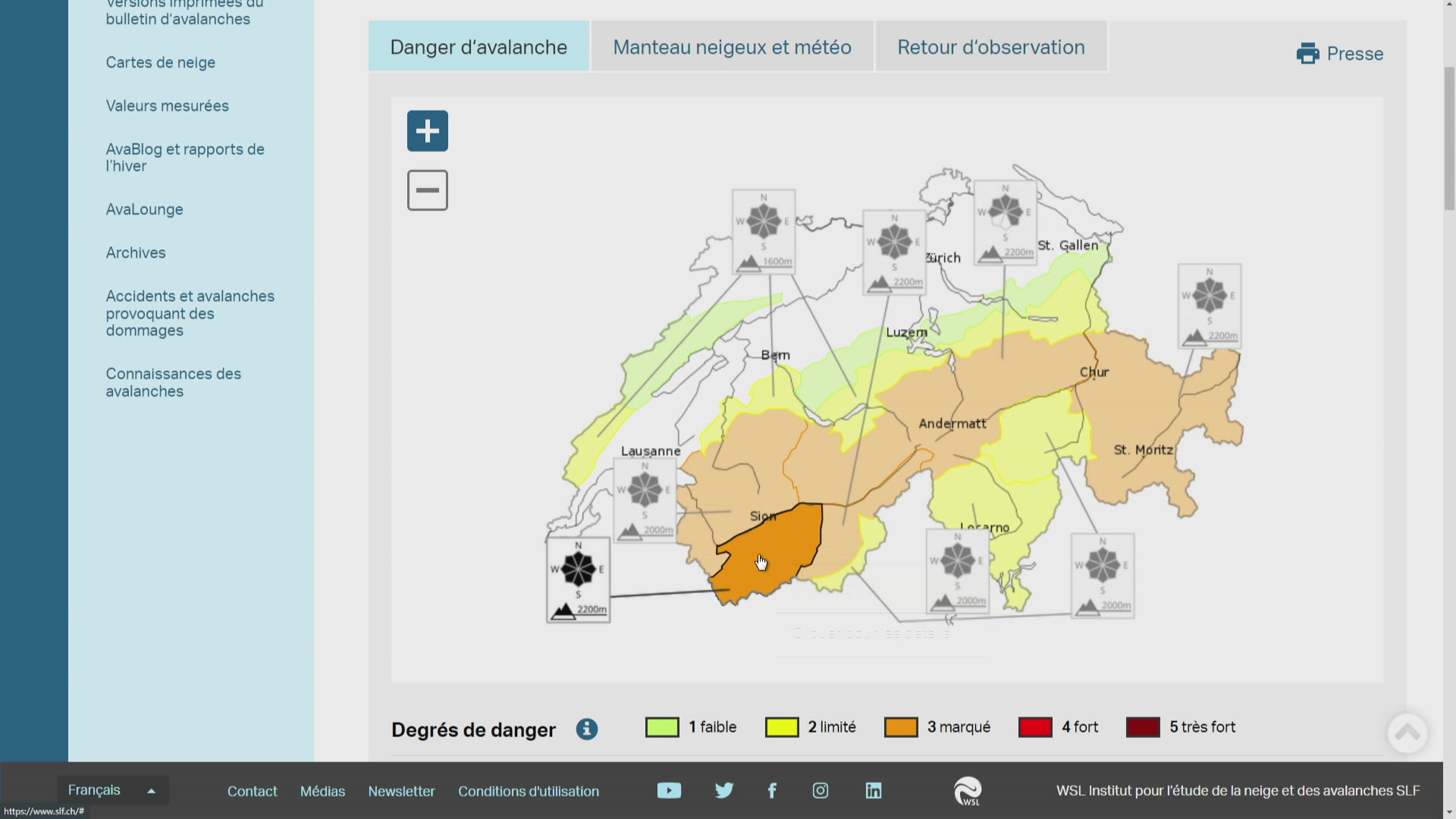This screenshot has height=819, width=1456.
Task: Switch to Retour d'observation tab
Action: [991, 47]
